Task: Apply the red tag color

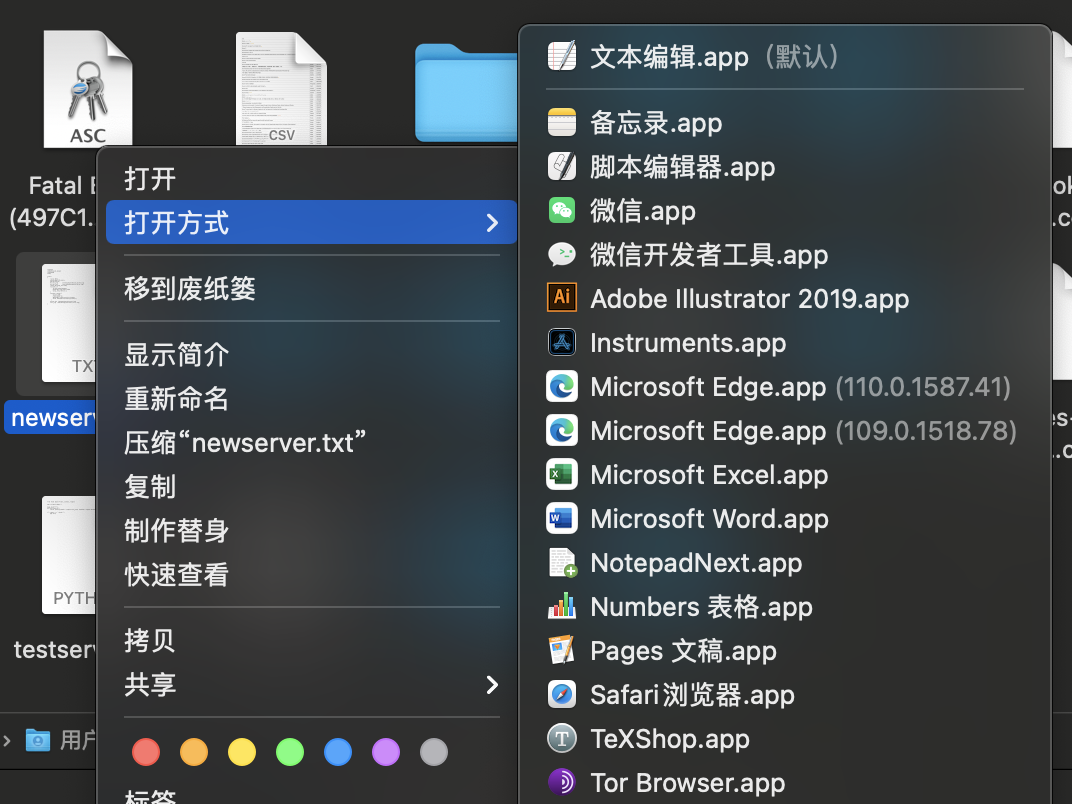Action: click(x=146, y=751)
